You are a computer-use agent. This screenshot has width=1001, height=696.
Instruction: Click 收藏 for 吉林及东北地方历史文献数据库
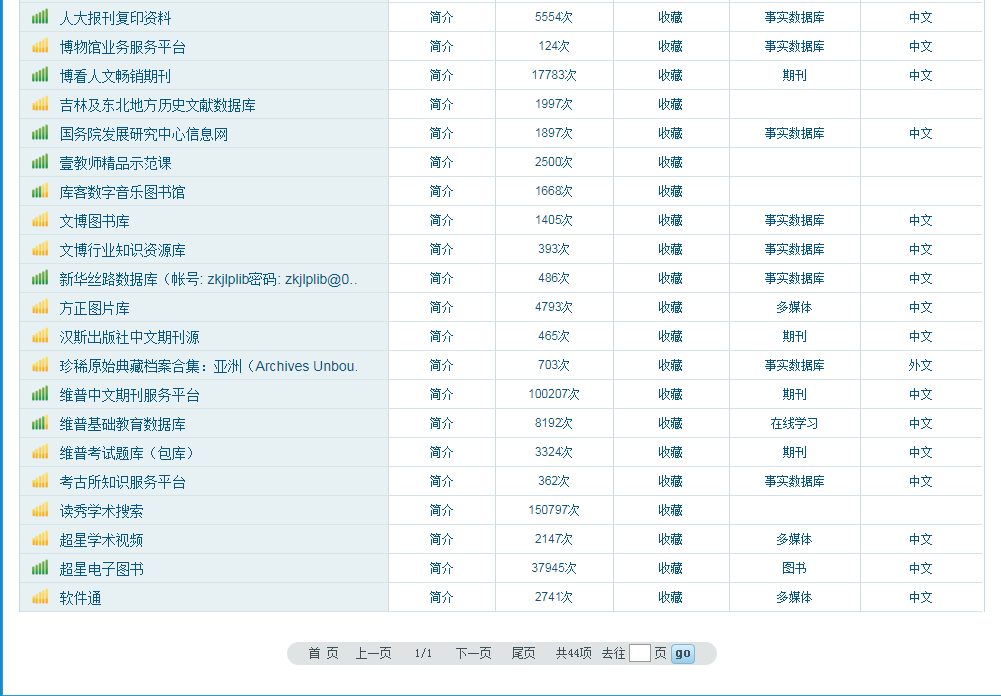(670, 104)
